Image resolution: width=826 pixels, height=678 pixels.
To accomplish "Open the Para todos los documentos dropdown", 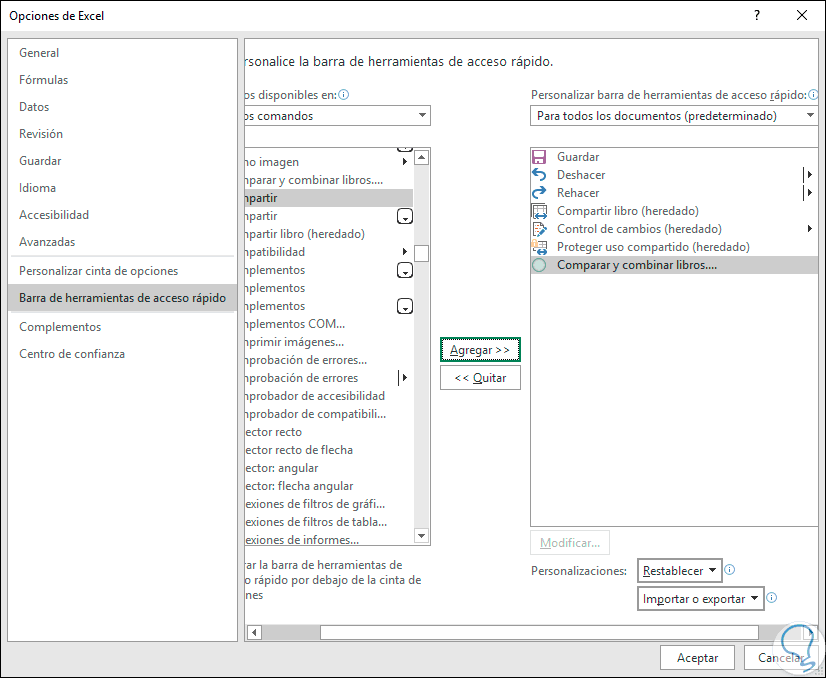I will pos(673,115).
